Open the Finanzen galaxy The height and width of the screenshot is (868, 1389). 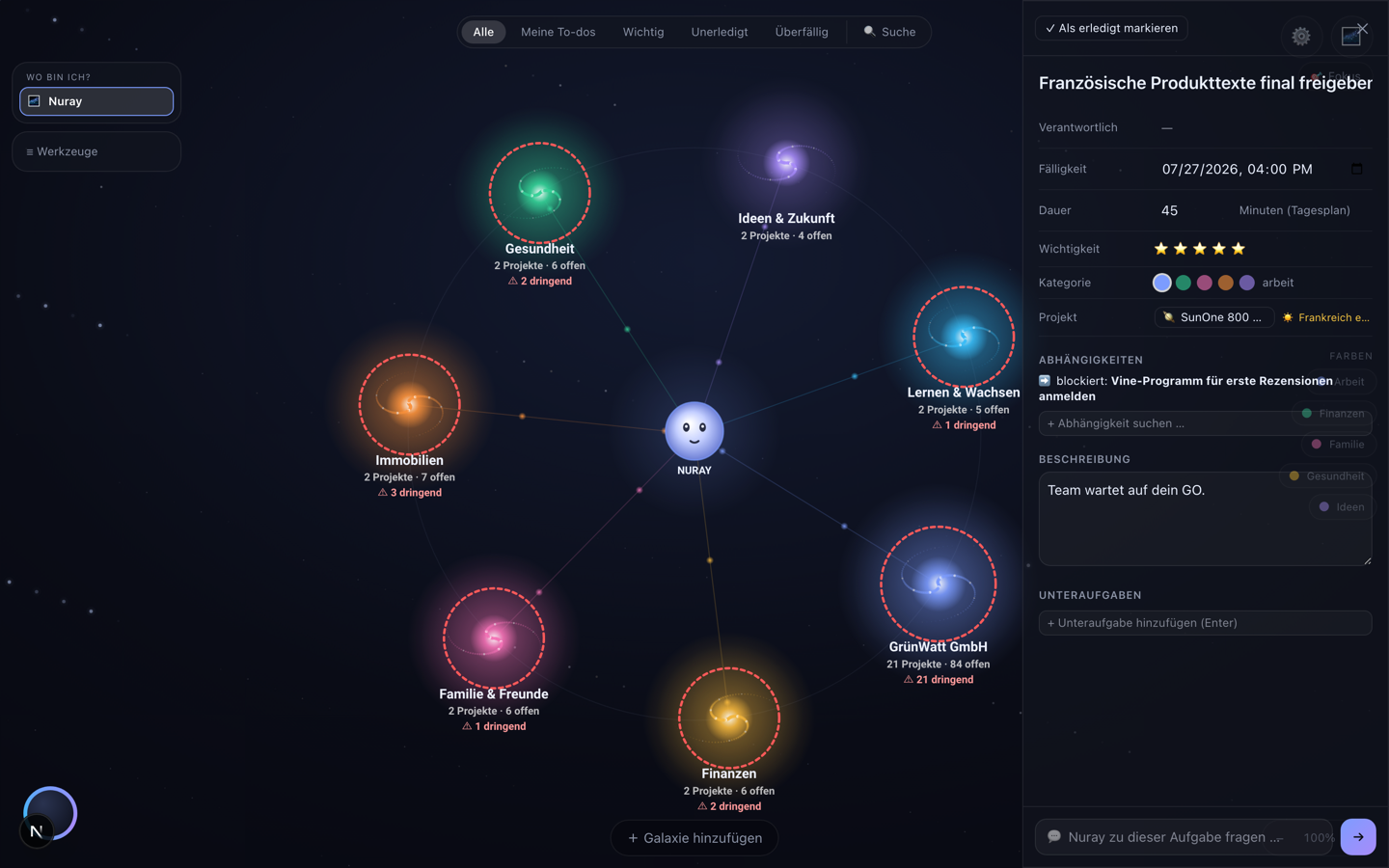pos(728,718)
